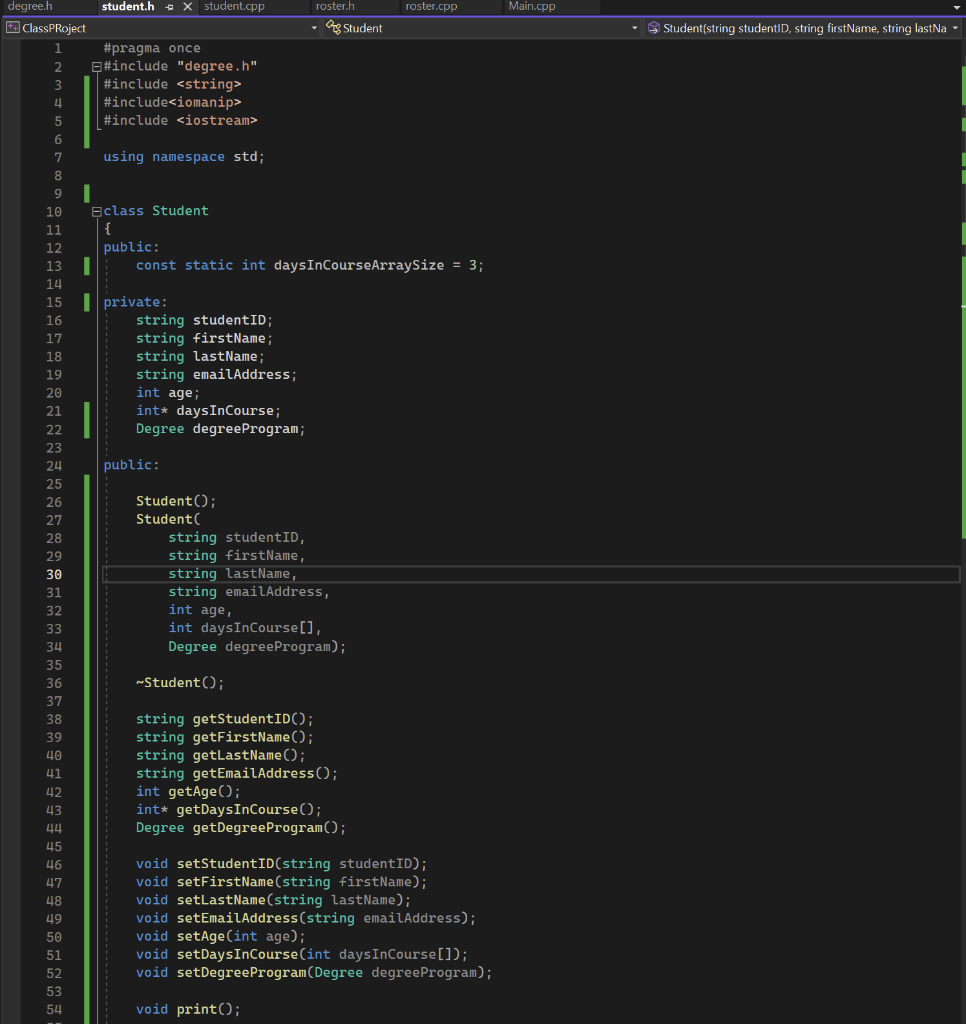
Task: Open the hidden tabs chevron at tab strip right
Action: (955, 8)
